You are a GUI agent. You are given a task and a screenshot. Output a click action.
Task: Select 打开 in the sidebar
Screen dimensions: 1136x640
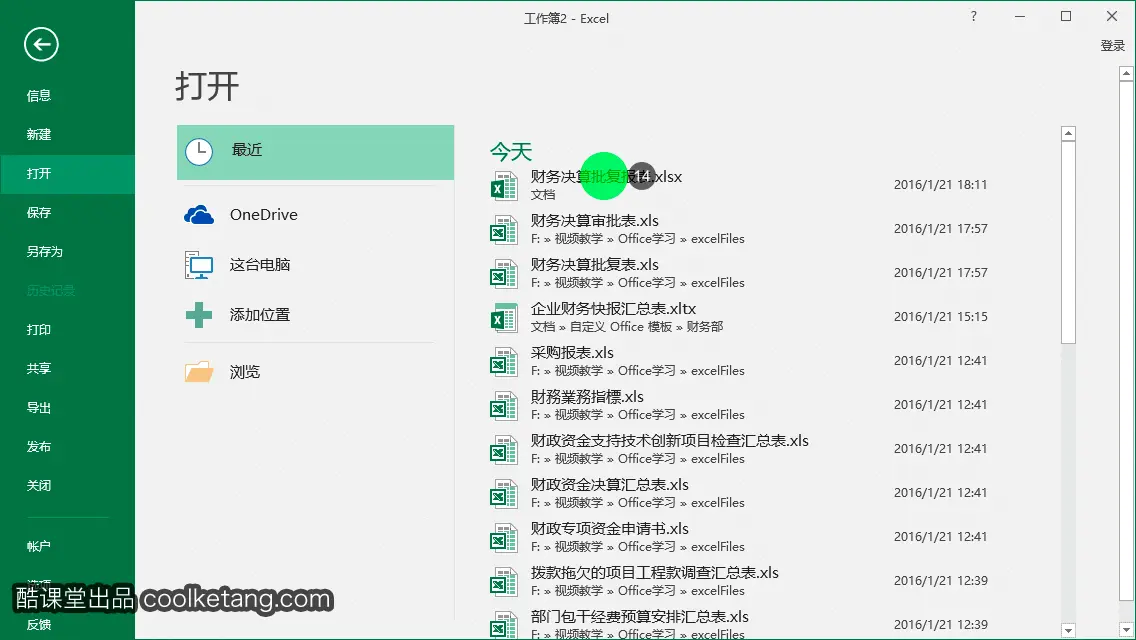click(67, 174)
